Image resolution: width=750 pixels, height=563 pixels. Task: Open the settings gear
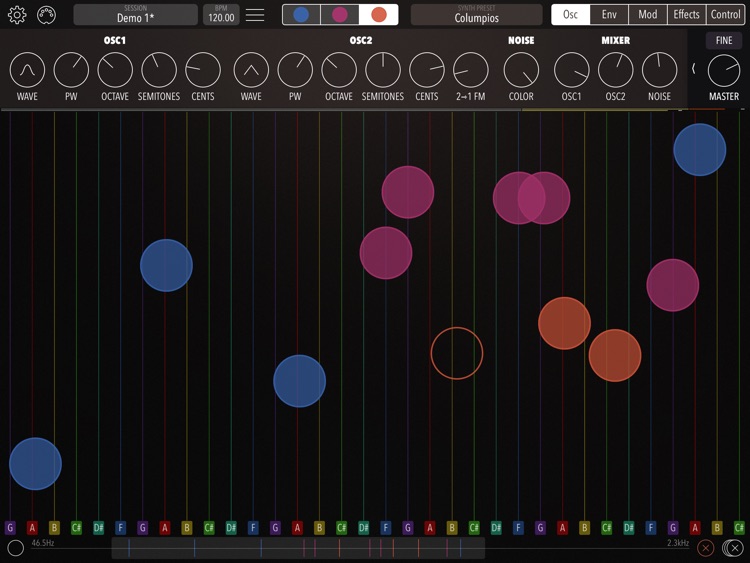click(x=17, y=15)
